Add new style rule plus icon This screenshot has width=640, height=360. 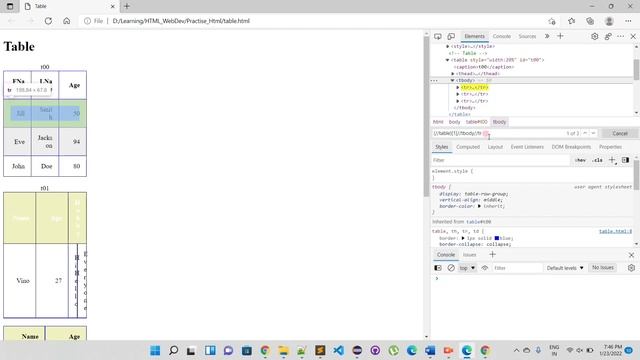(612, 160)
